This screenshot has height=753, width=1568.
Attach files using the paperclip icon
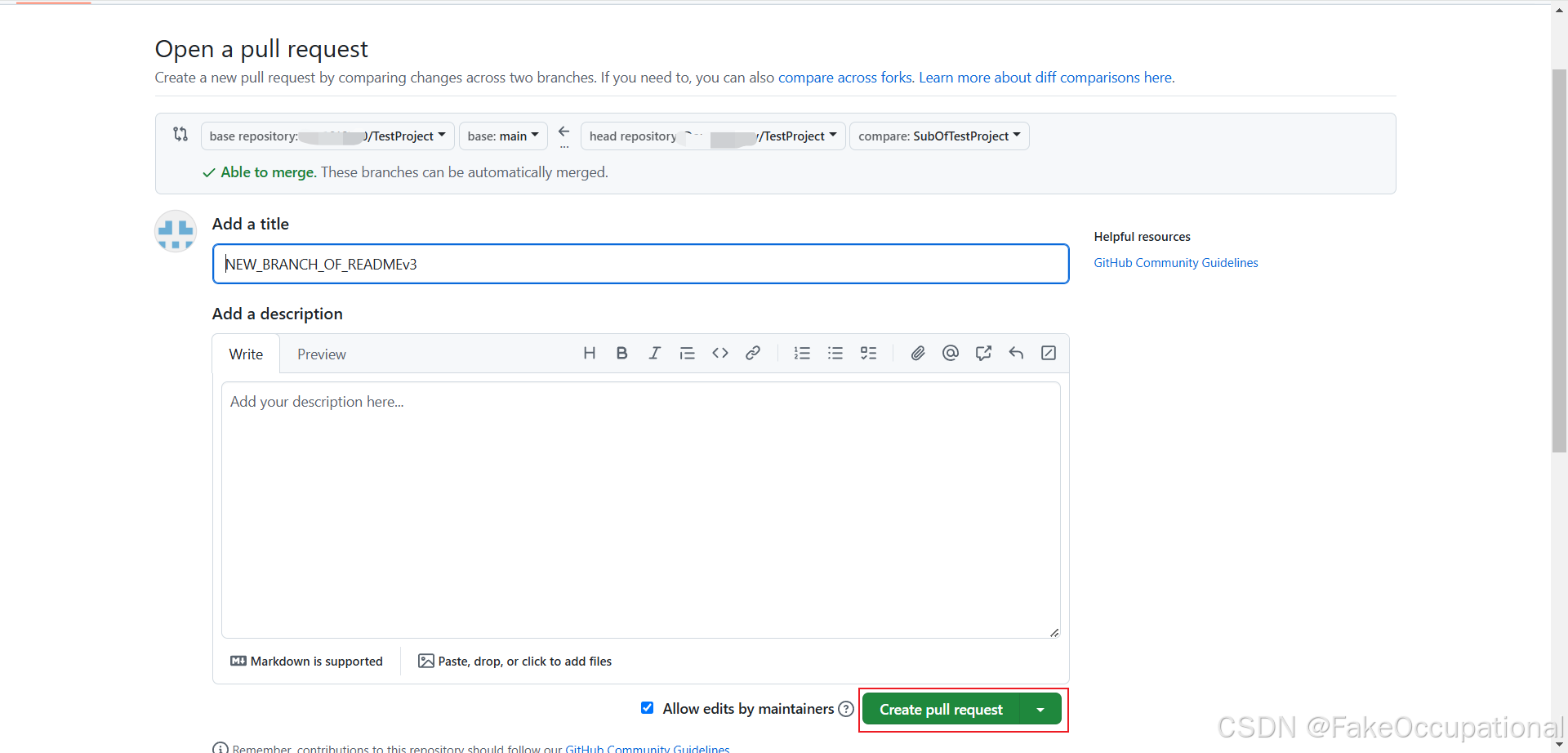[x=918, y=353]
